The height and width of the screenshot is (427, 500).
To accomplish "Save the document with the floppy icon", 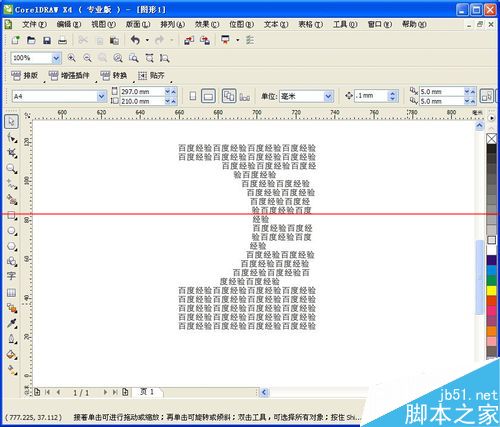I will [47, 40].
